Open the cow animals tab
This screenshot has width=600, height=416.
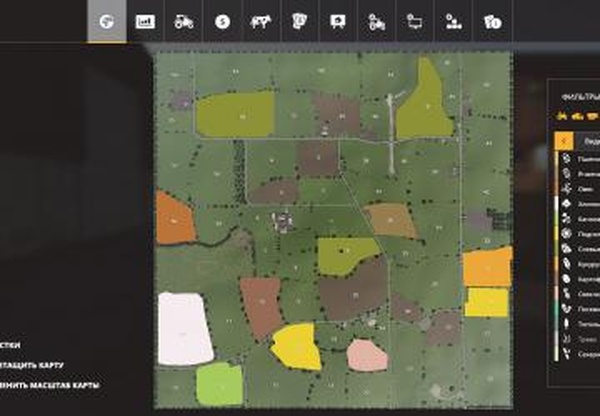coord(261,22)
